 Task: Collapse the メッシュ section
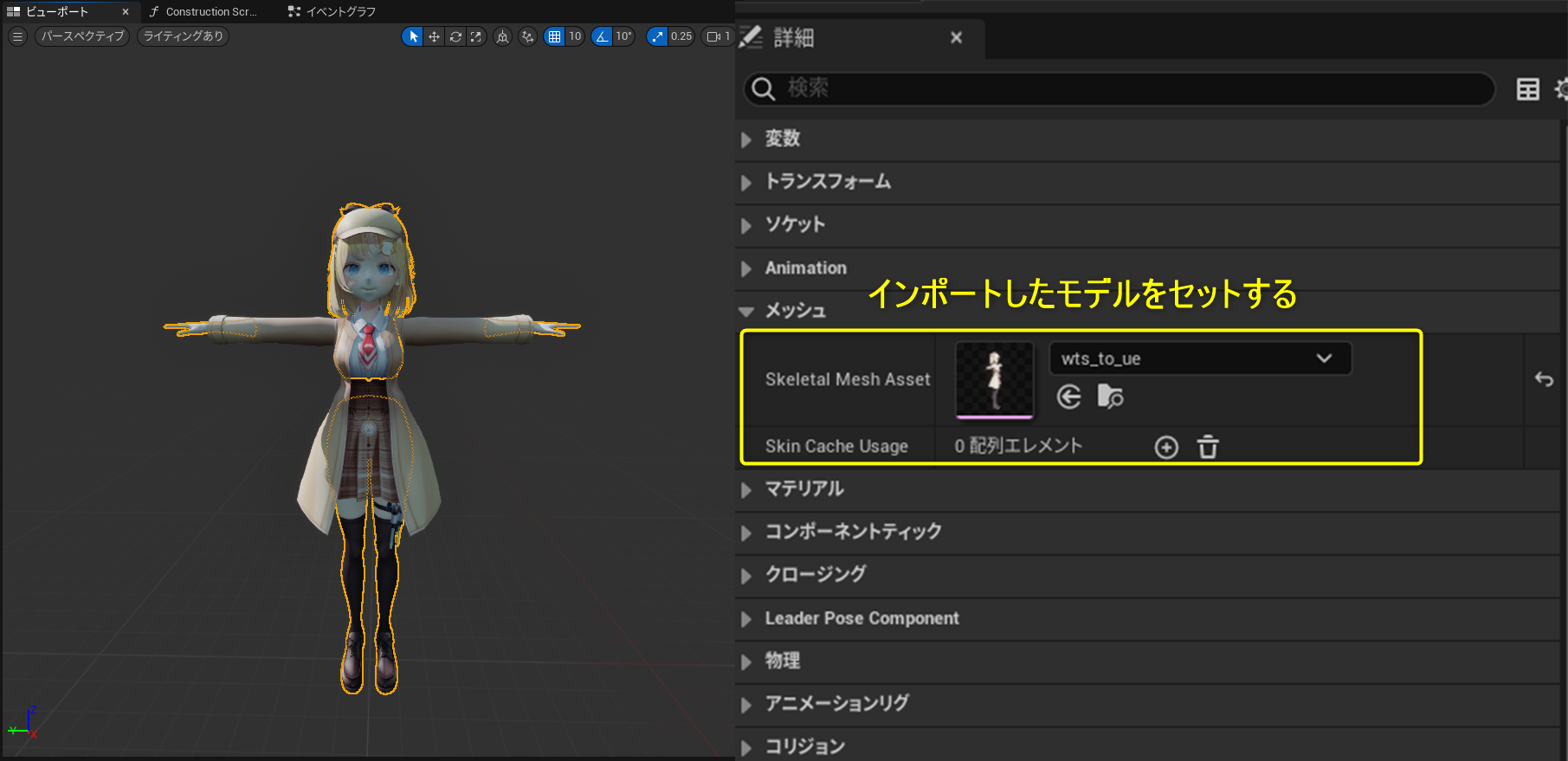coord(745,311)
